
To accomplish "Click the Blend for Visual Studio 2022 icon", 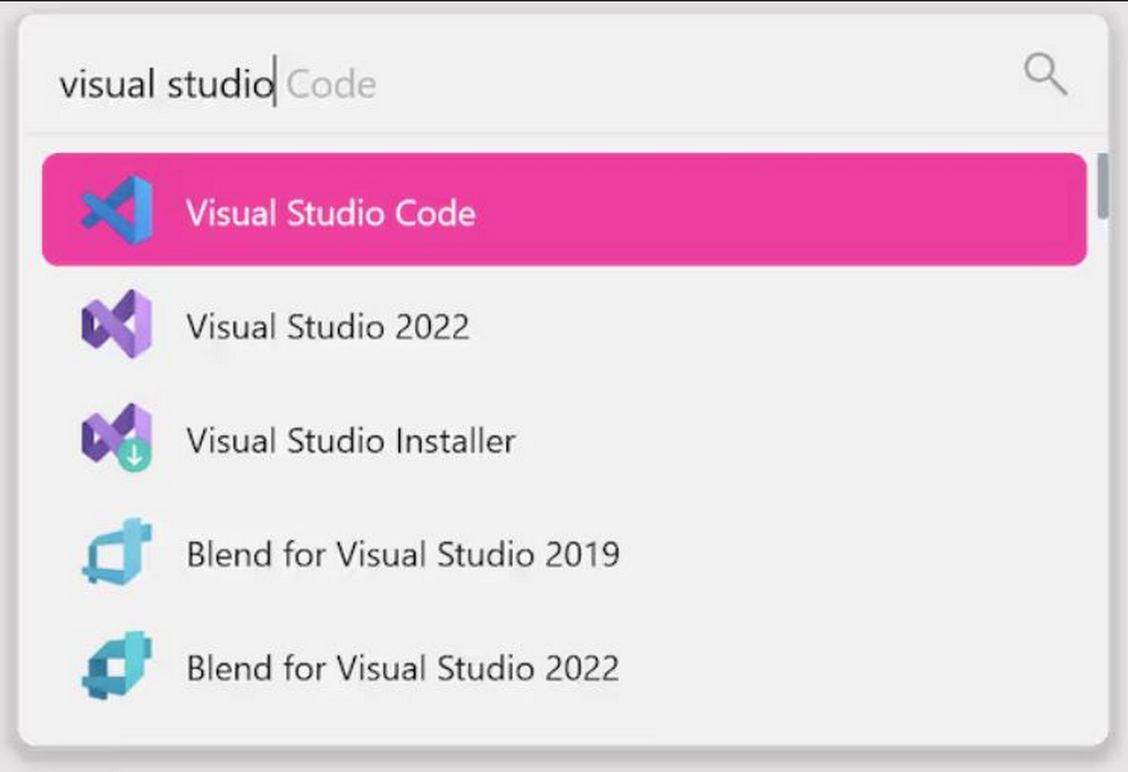I will tap(117, 666).
